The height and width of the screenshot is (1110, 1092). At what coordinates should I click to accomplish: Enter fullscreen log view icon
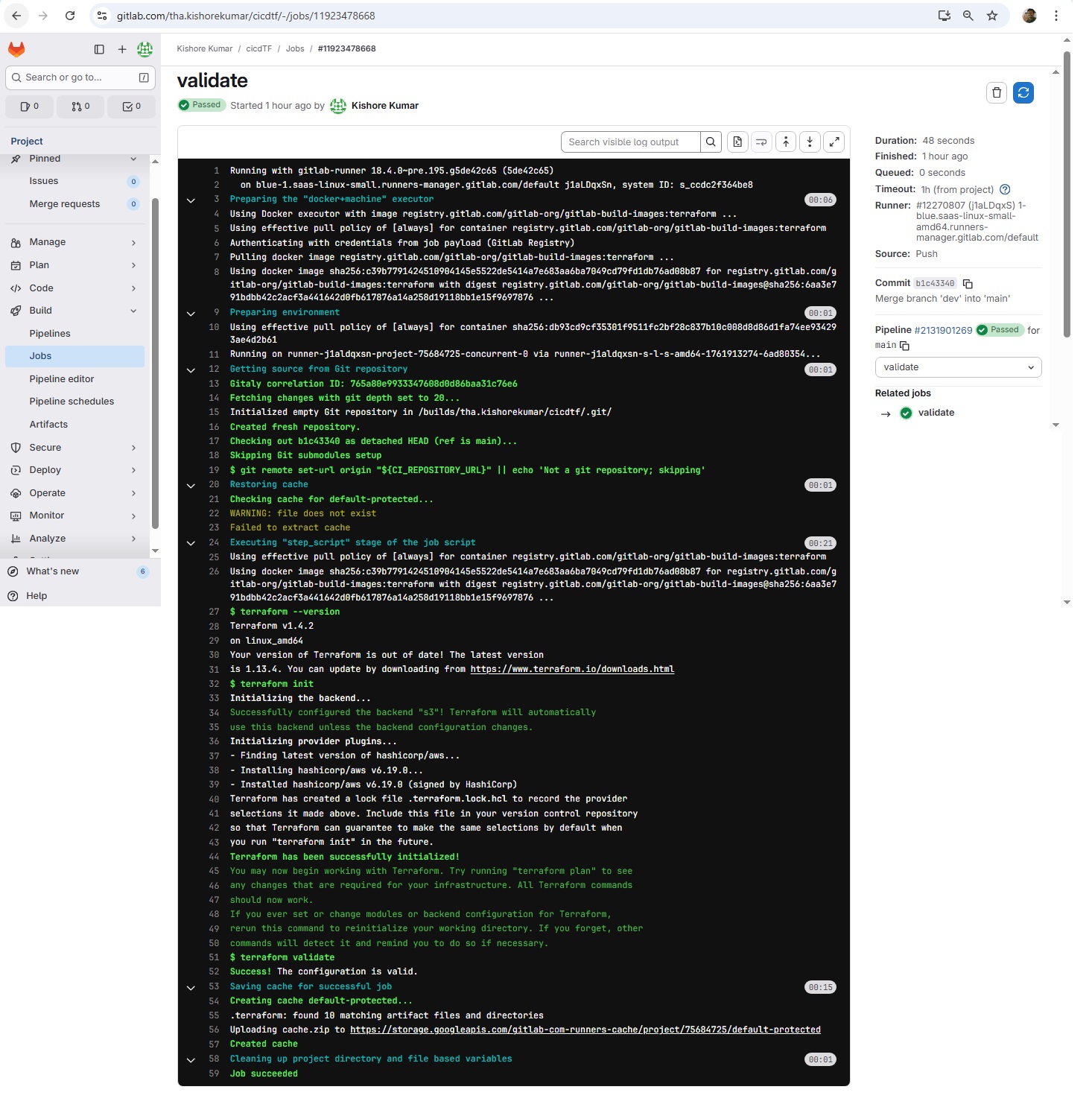pyautogui.click(x=834, y=142)
